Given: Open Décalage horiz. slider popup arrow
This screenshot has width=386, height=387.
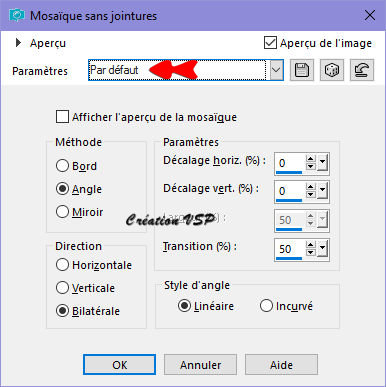Looking at the screenshot, I should (322, 163).
